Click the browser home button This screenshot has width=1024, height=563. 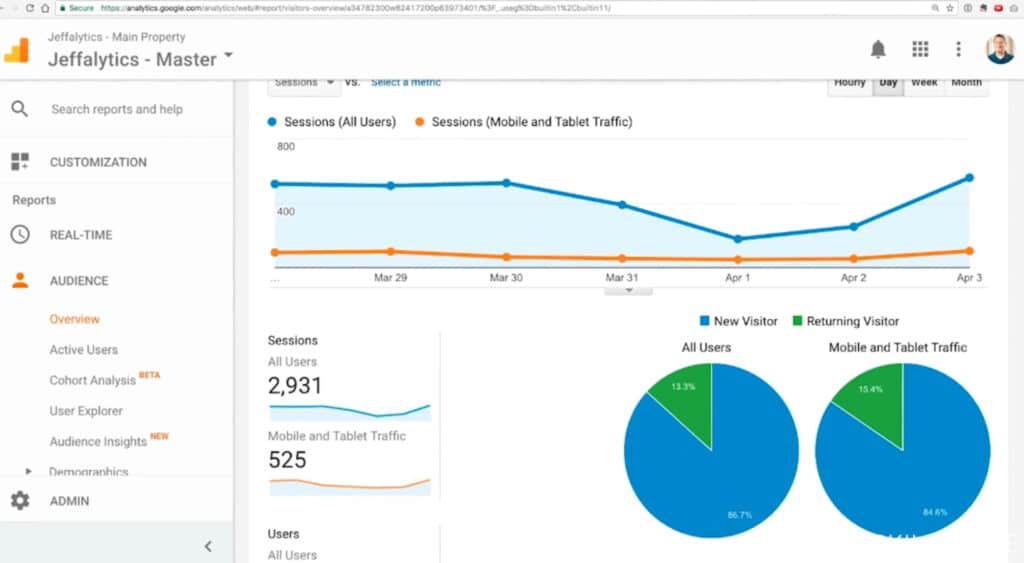[x=45, y=8]
